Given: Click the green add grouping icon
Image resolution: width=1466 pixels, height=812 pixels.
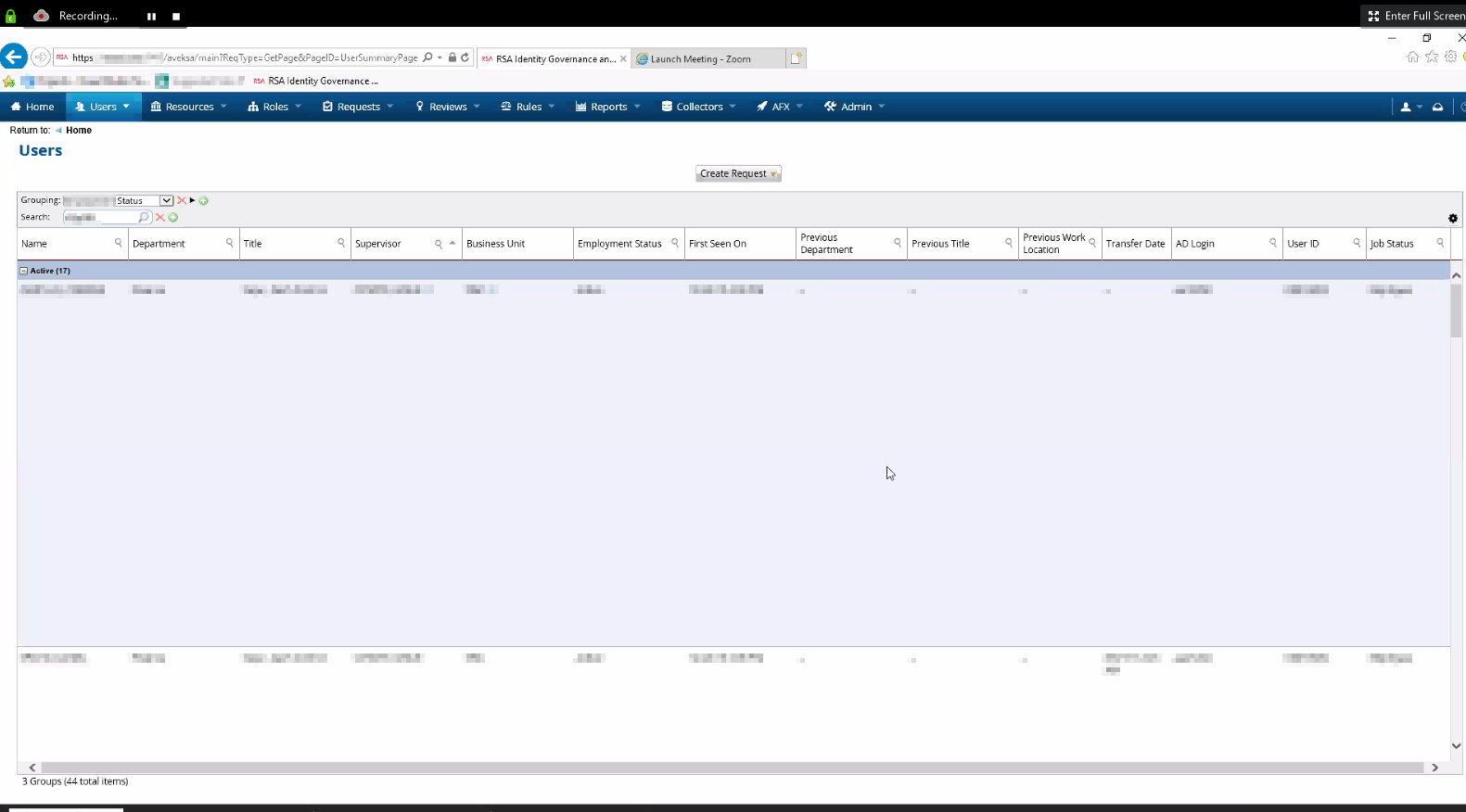Looking at the screenshot, I should coord(204,201).
